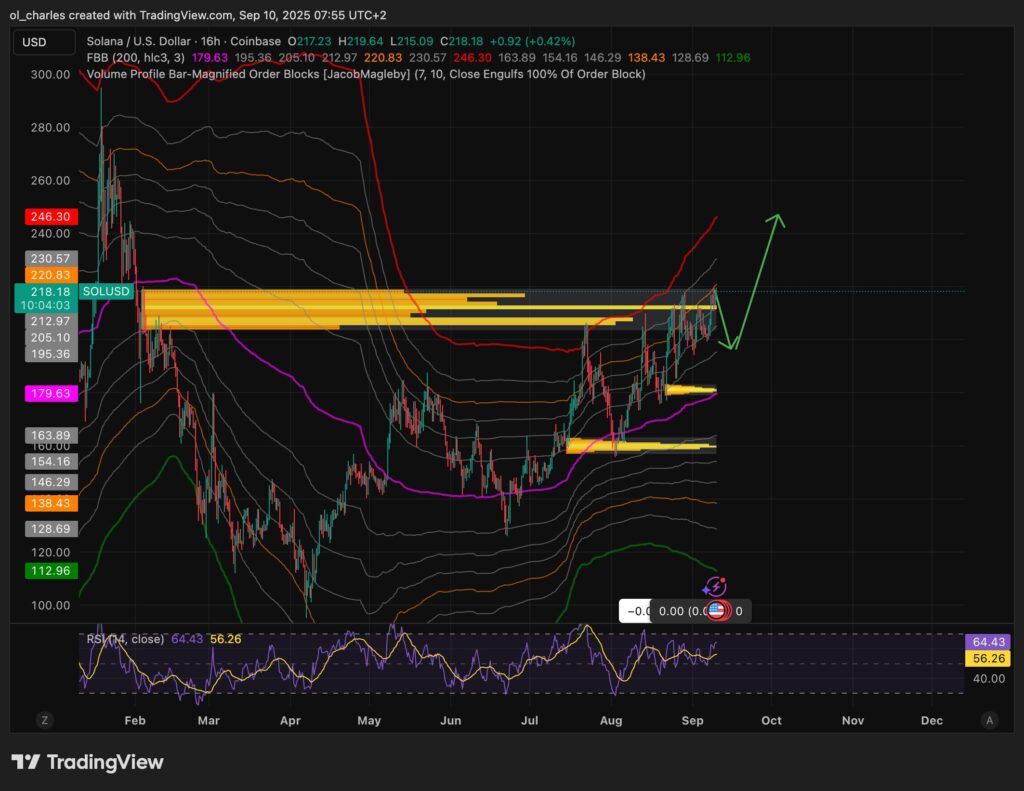The height and width of the screenshot is (791, 1024).
Task: Select the green projection arrow drawing
Action: point(755,280)
